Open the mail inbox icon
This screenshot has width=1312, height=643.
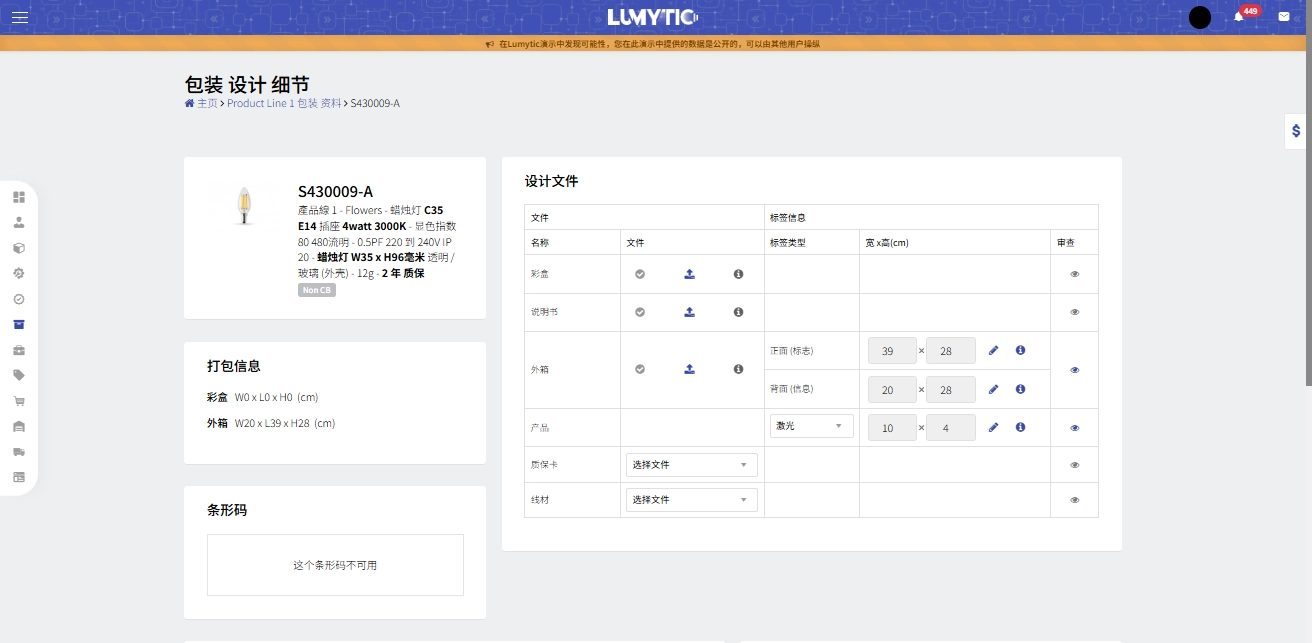point(1284,17)
